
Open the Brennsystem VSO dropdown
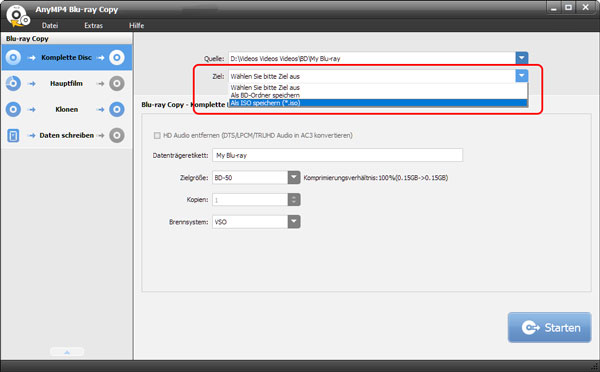(294, 222)
